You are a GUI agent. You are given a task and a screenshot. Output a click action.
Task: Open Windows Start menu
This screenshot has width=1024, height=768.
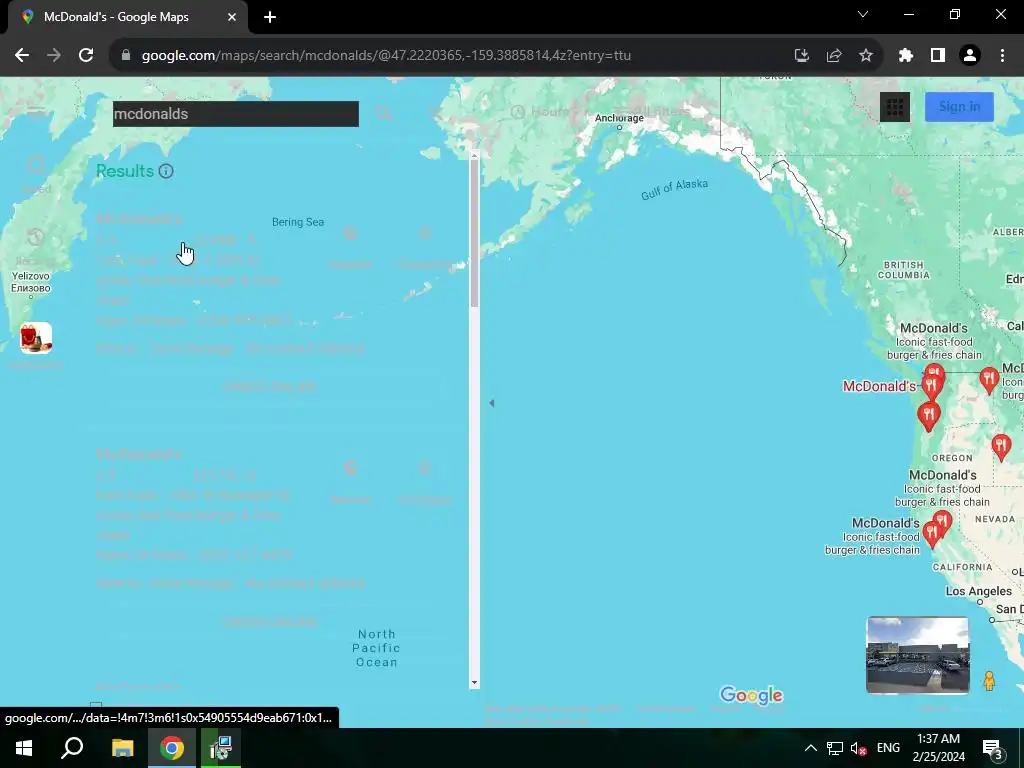point(24,748)
